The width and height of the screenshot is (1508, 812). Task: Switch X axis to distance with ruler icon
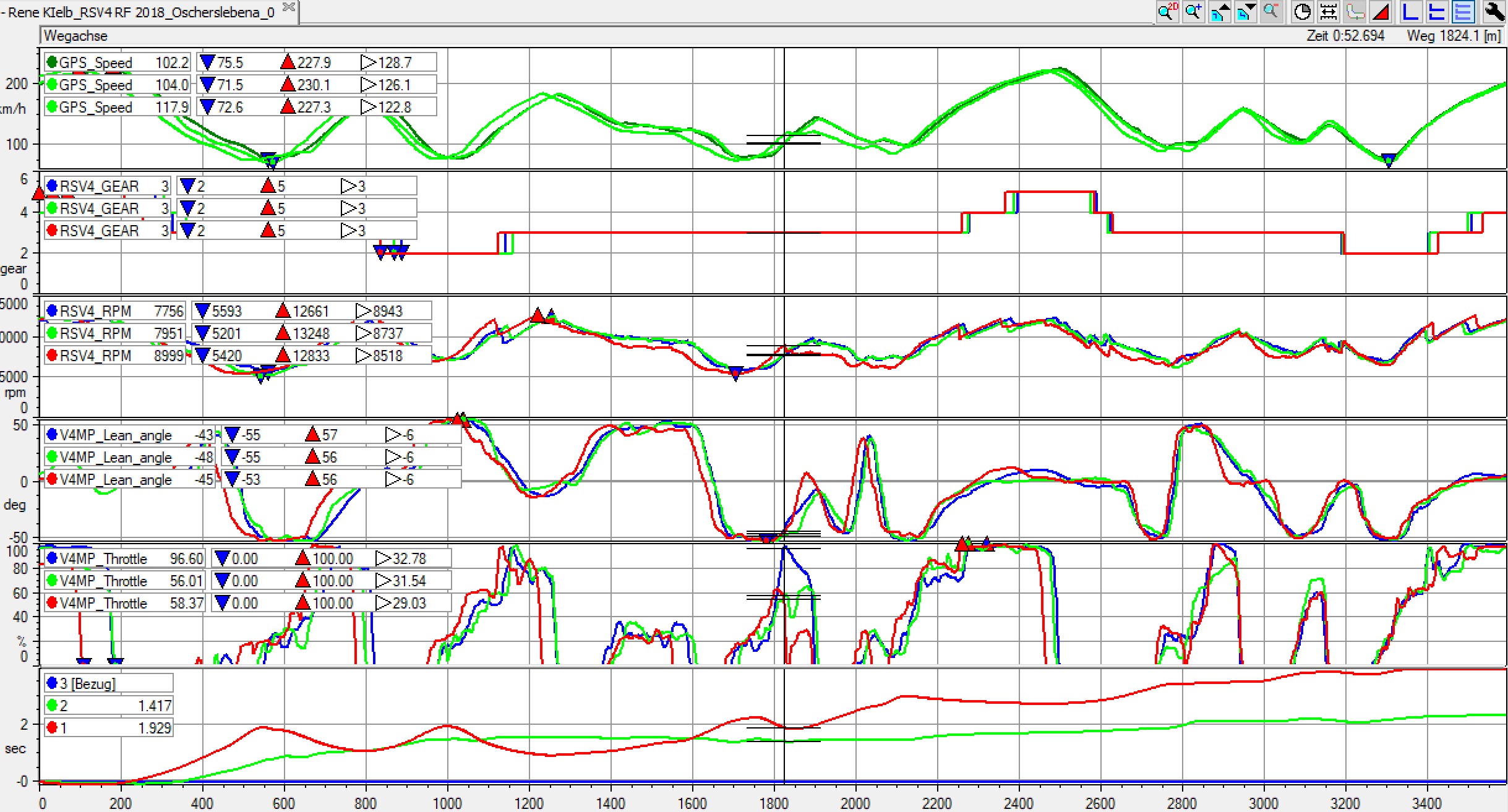(x=1328, y=12)
